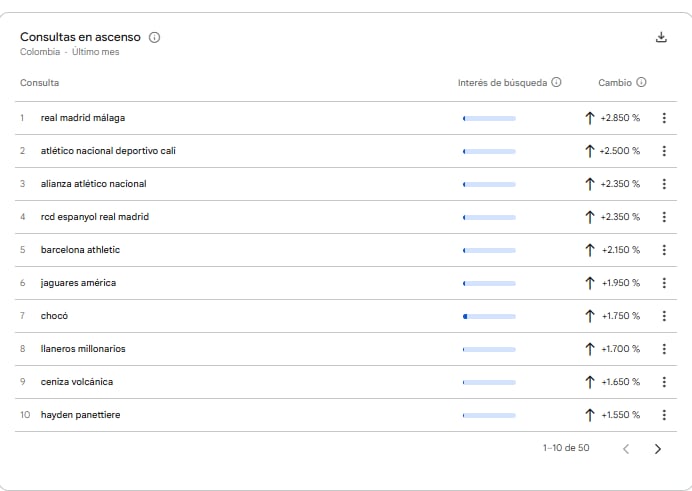Image resolution: width=692 pixels, height=491 pixels.
Task: Click up arrow for real madrid málaga change
Action: pos(590,118)
